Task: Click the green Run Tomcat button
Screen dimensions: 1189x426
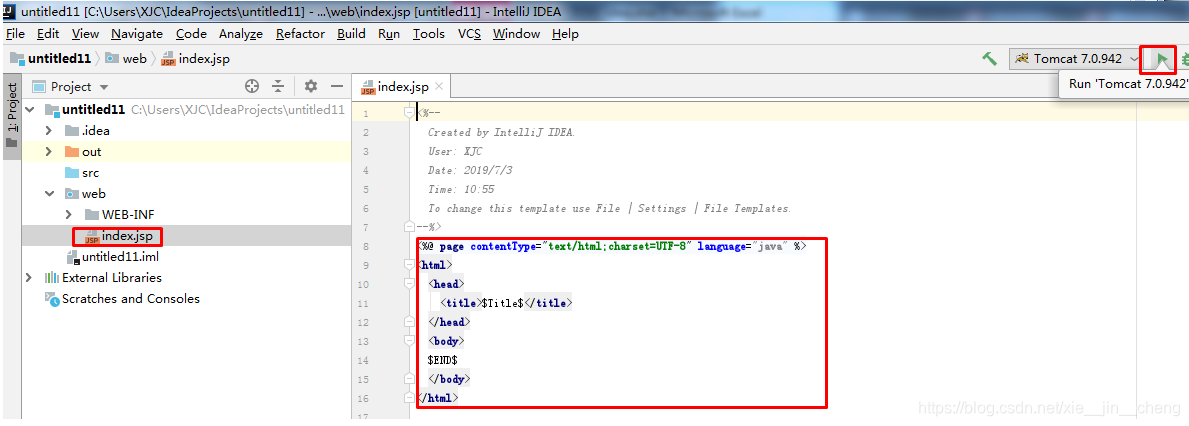Action: (1161, 58)
